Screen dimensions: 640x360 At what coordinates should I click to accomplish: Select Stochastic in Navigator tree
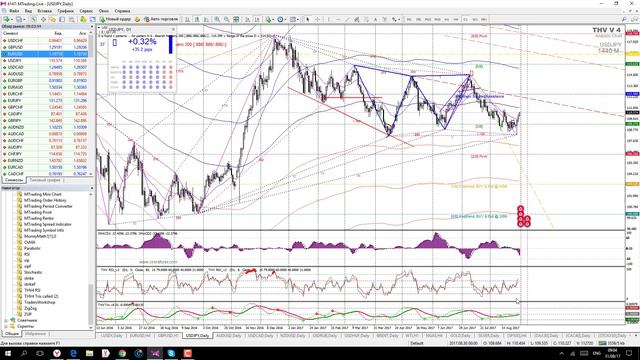[33, 272]
